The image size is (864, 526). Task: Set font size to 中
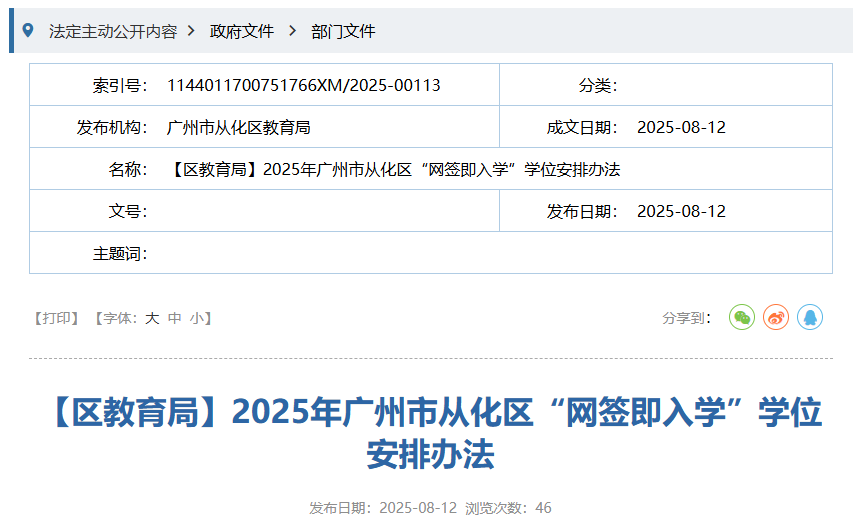(x=175, y=318)
